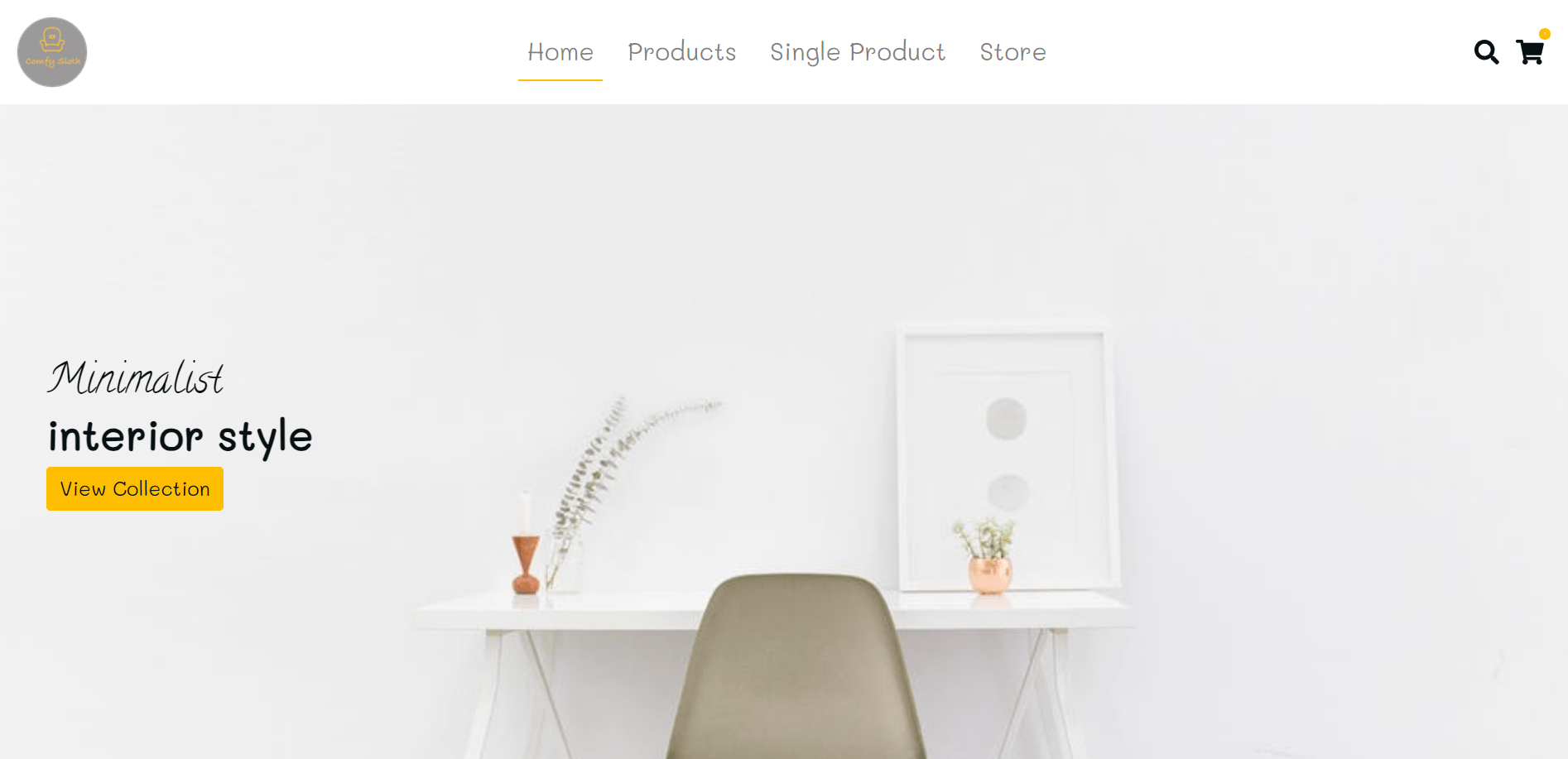
Task: Click the Minimalist script heading
Action: 136,378
